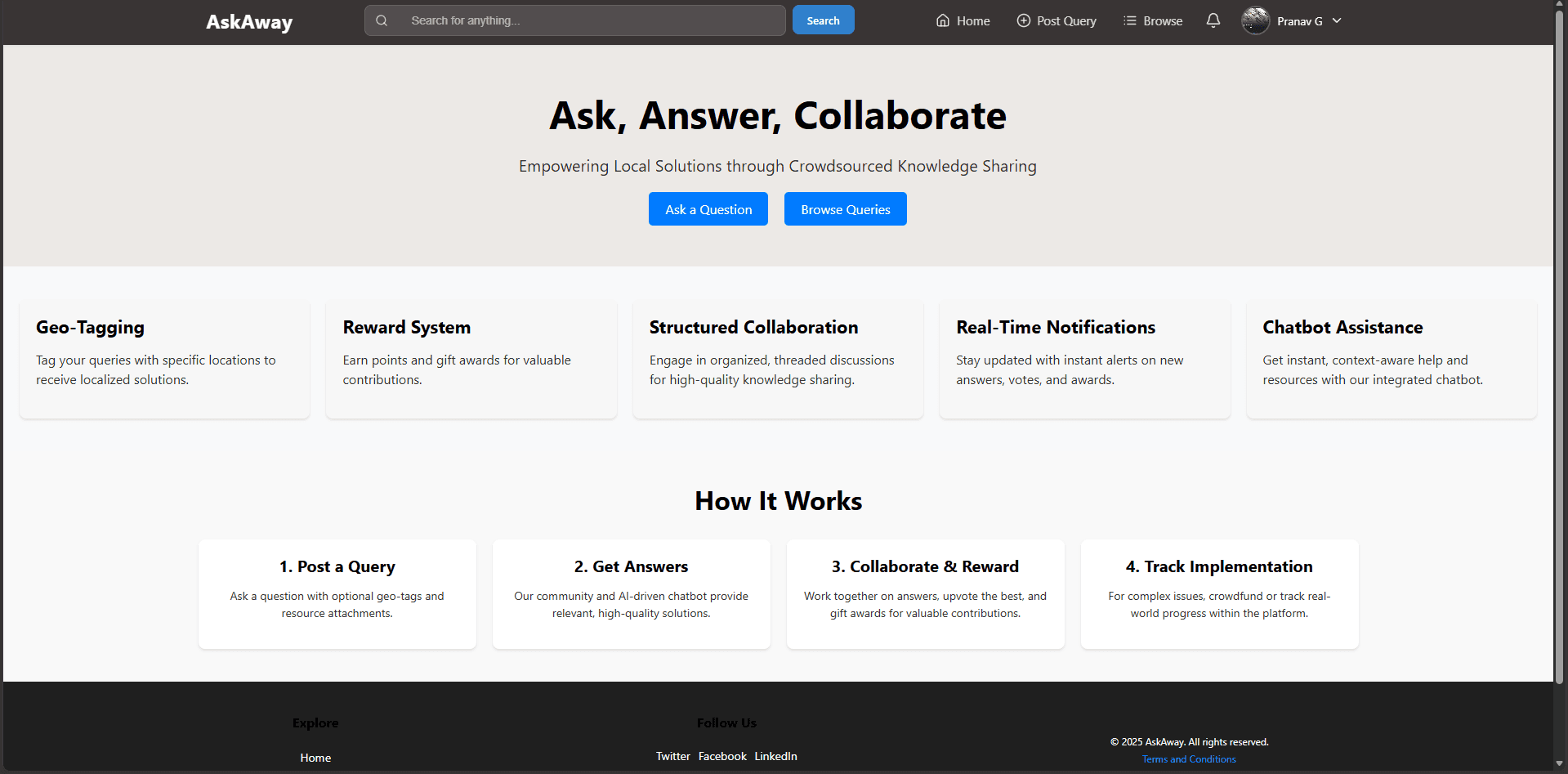Click the 1. Post a Query step card
The image size is (1568, 774).
click(337, 594)
